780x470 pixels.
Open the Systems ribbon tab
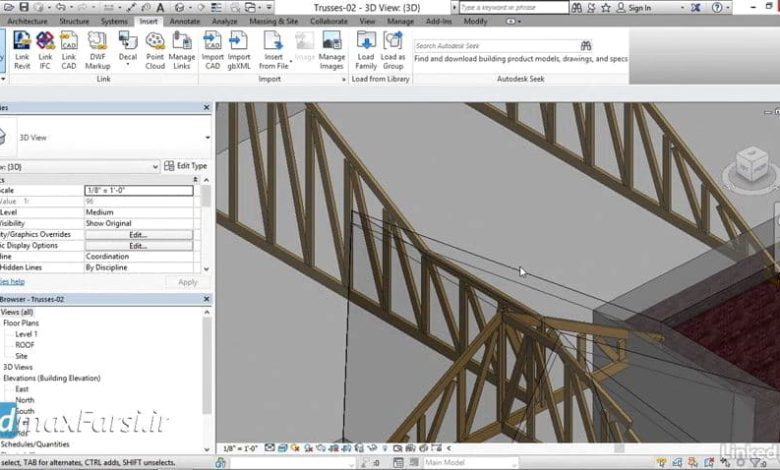[114, 21]
